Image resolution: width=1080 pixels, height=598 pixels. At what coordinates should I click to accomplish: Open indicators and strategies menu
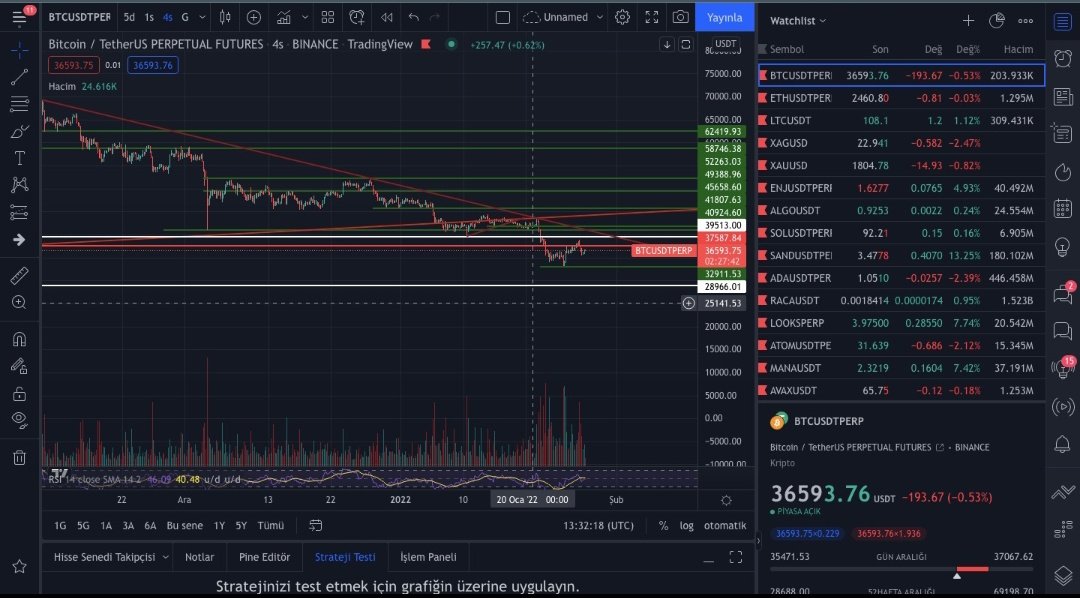click(x=284, y=17)
